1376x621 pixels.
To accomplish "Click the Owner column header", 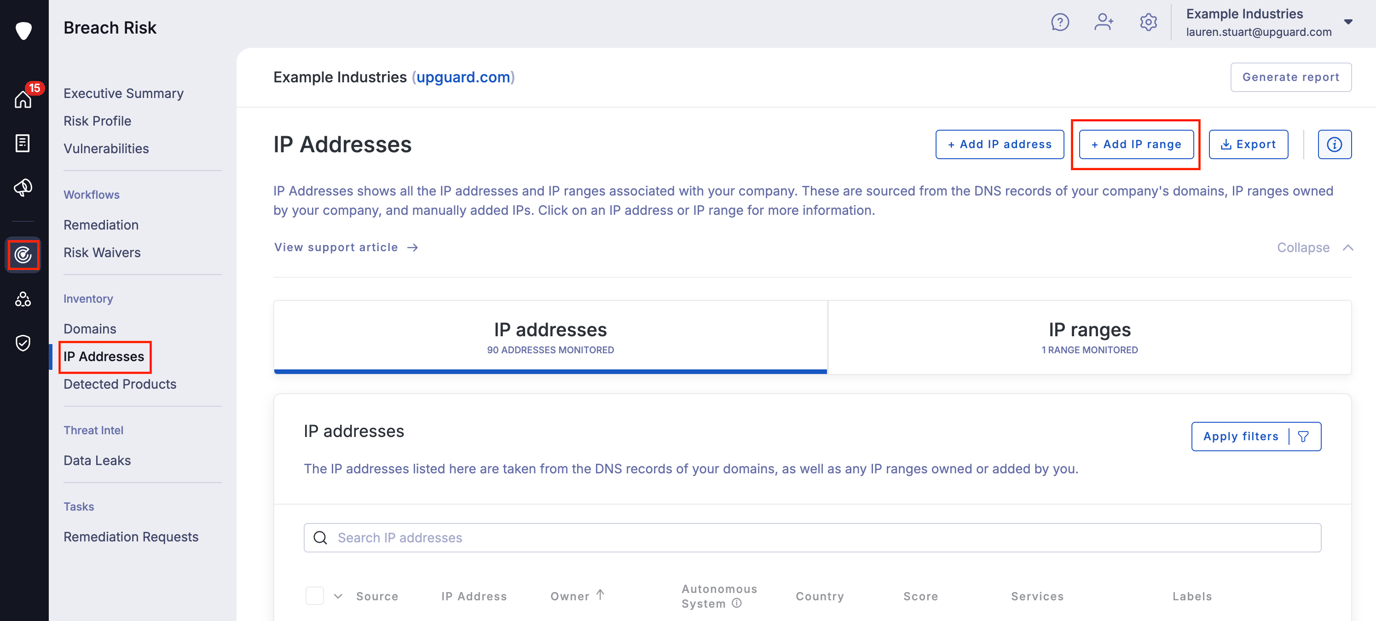I will pos(570,597).
